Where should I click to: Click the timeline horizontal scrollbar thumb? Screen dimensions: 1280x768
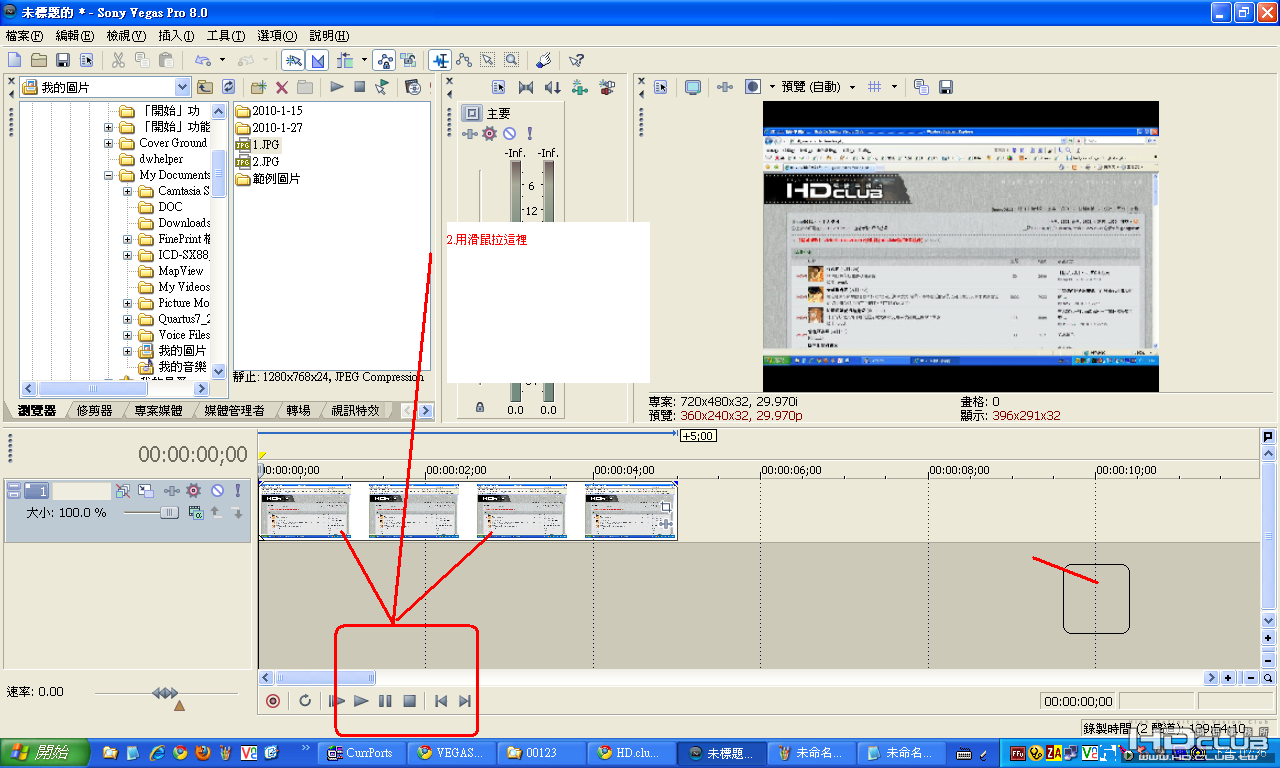pos(325,677)
